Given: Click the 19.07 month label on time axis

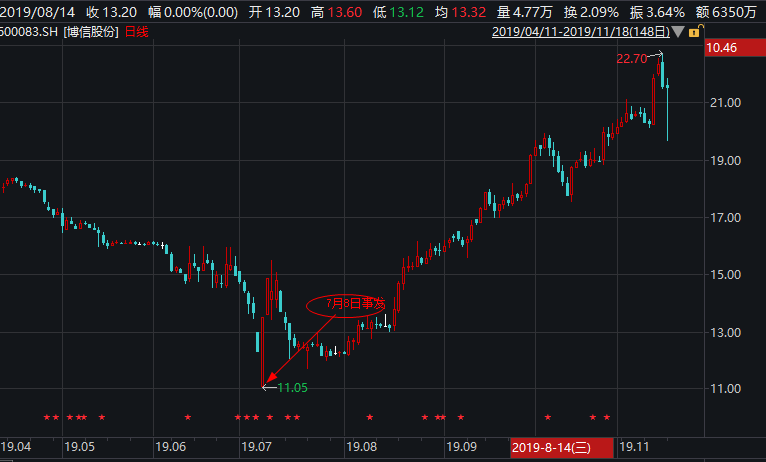Looking at the screenshot, I should pyautogui.click(x=258, y=446).
